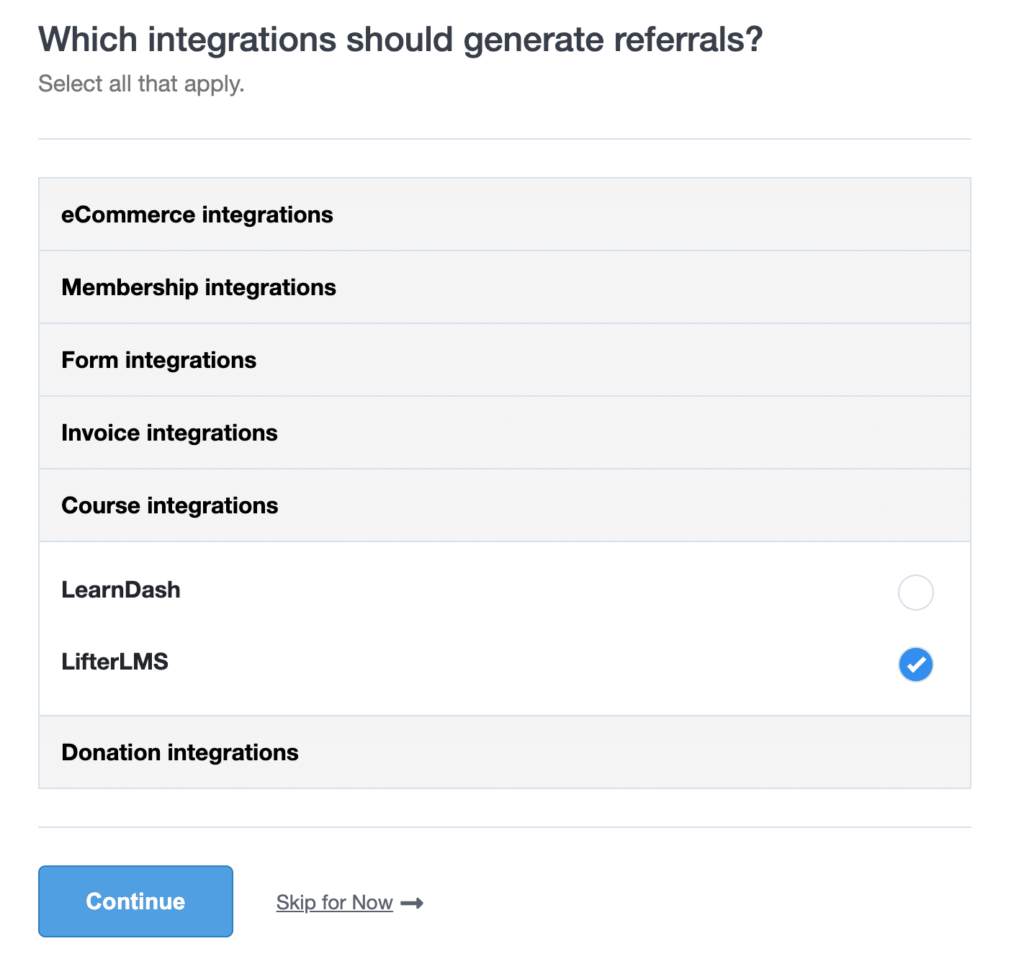Follow the Skip for Now link
This screenshot has width=1024, height=959.
[334, 903]
